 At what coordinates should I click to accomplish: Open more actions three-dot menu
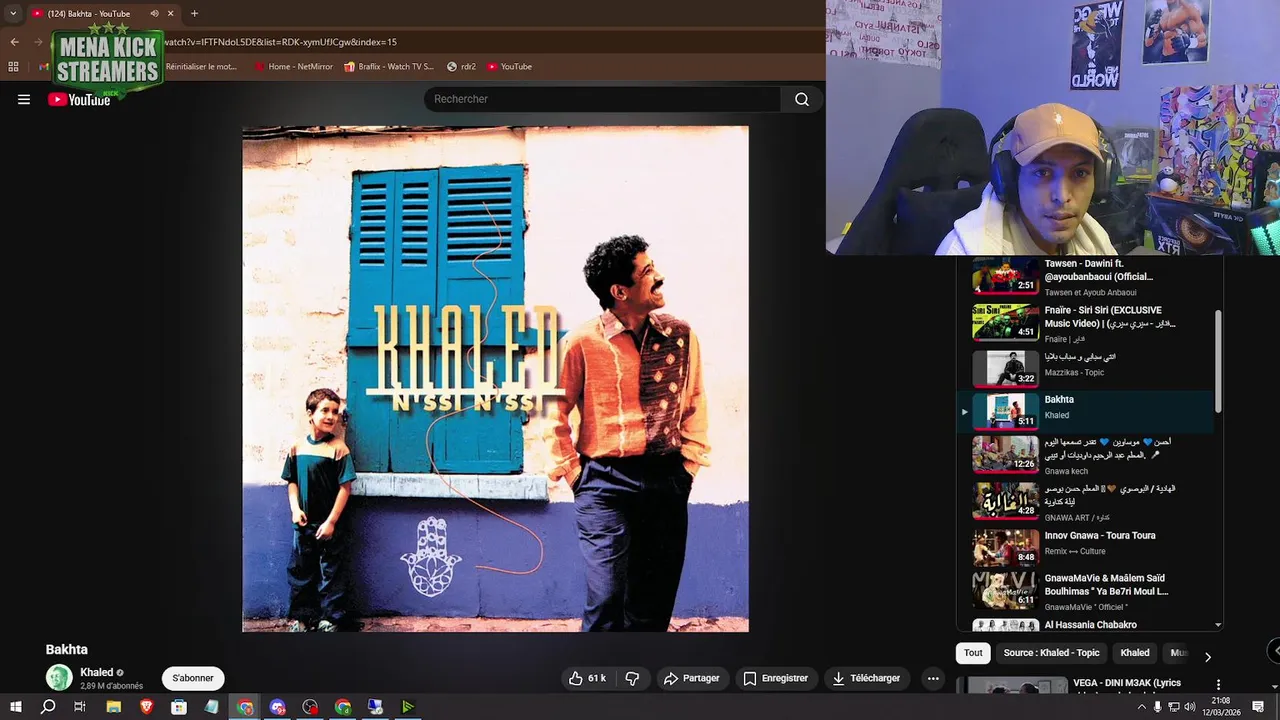pyautogui.click(x=933, y=678)
